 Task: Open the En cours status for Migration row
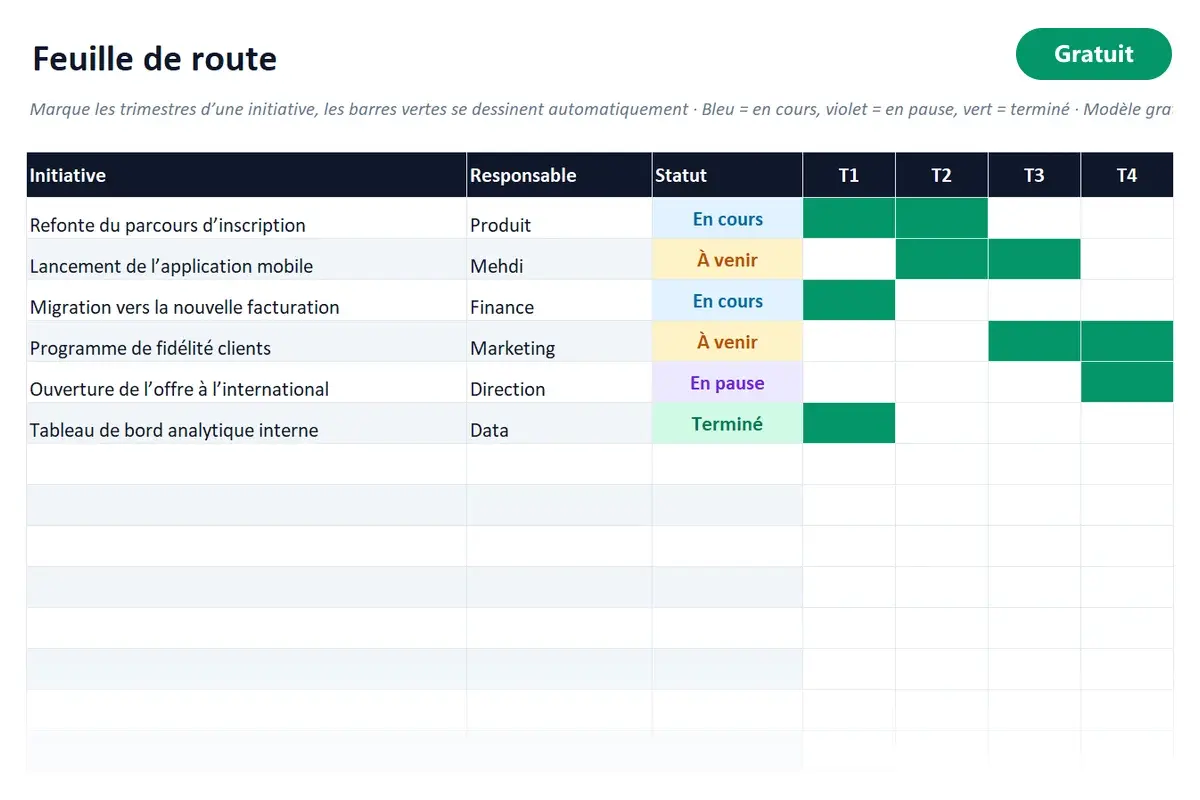(727, 300)
